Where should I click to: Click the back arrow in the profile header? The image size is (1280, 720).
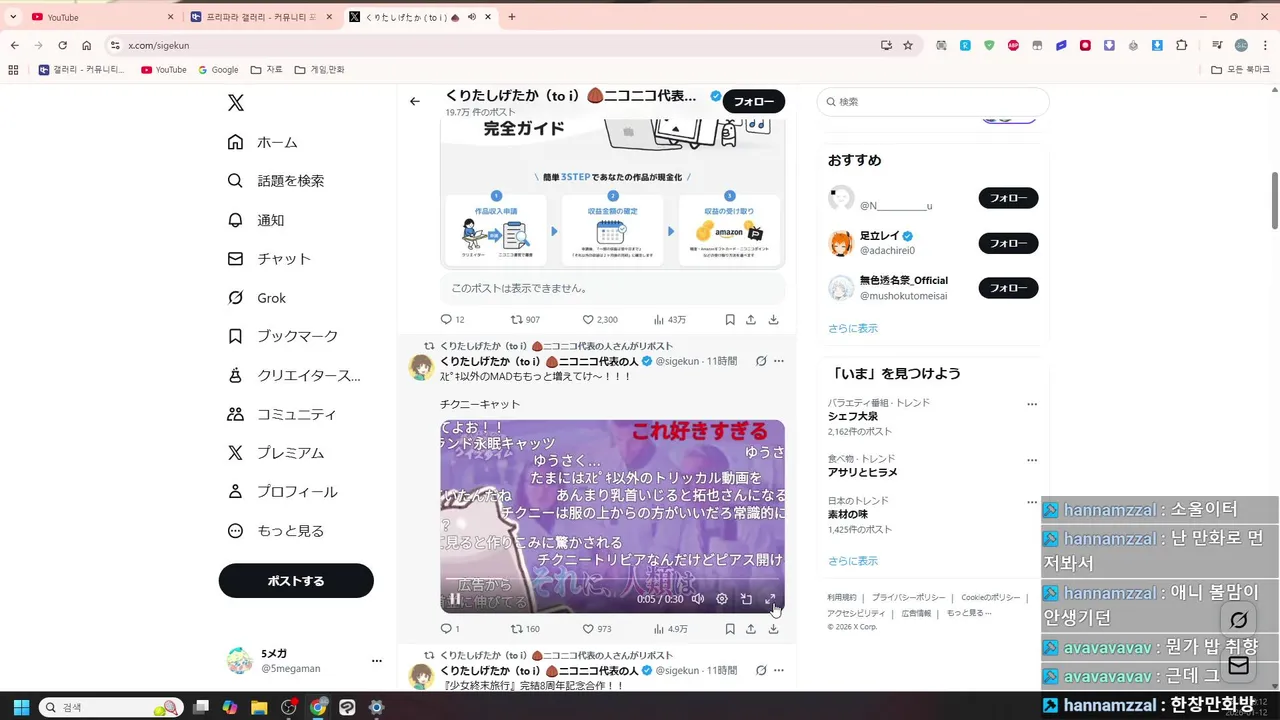pos(415,101)
